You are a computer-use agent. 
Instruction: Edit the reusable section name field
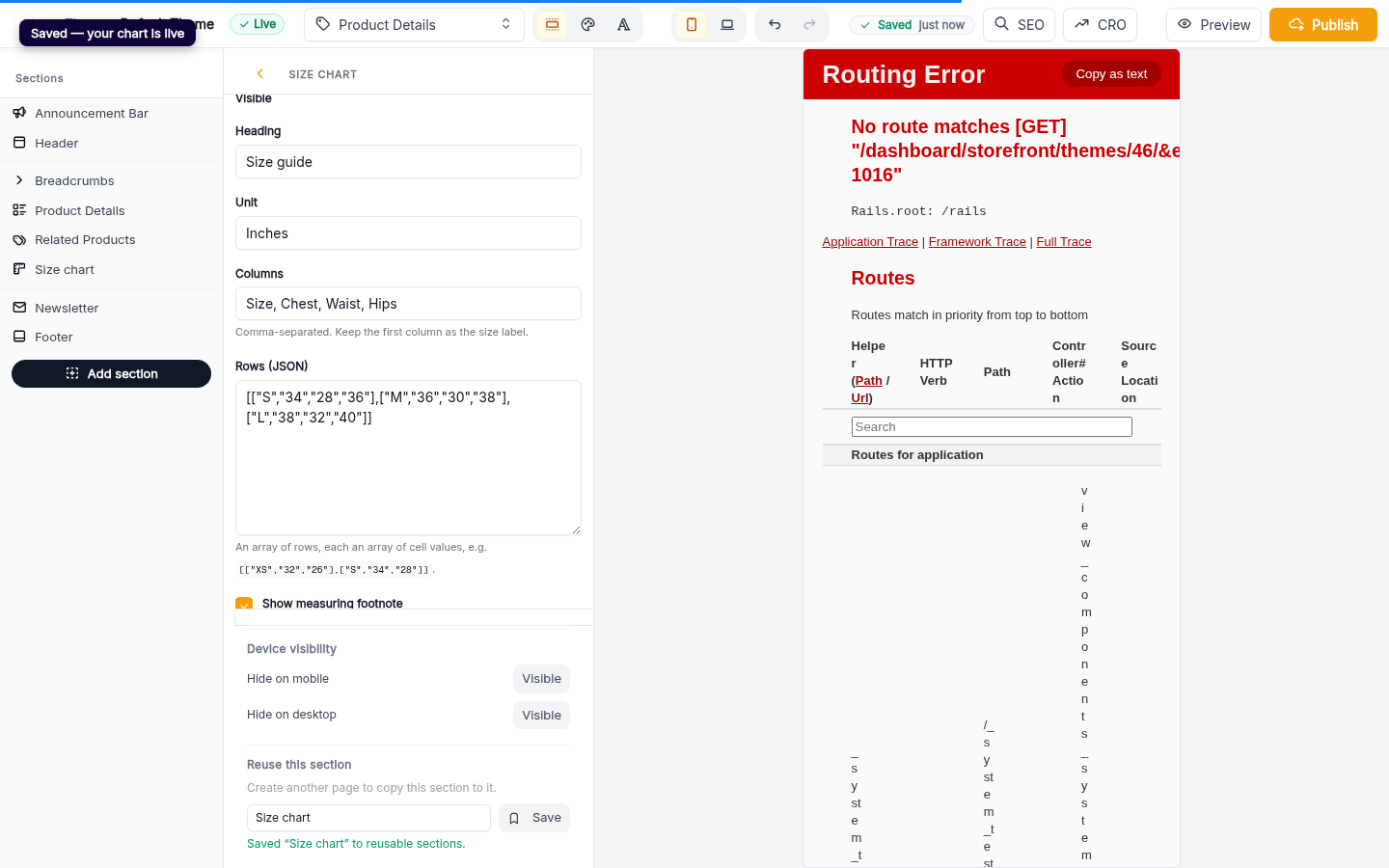coord(368,818)
